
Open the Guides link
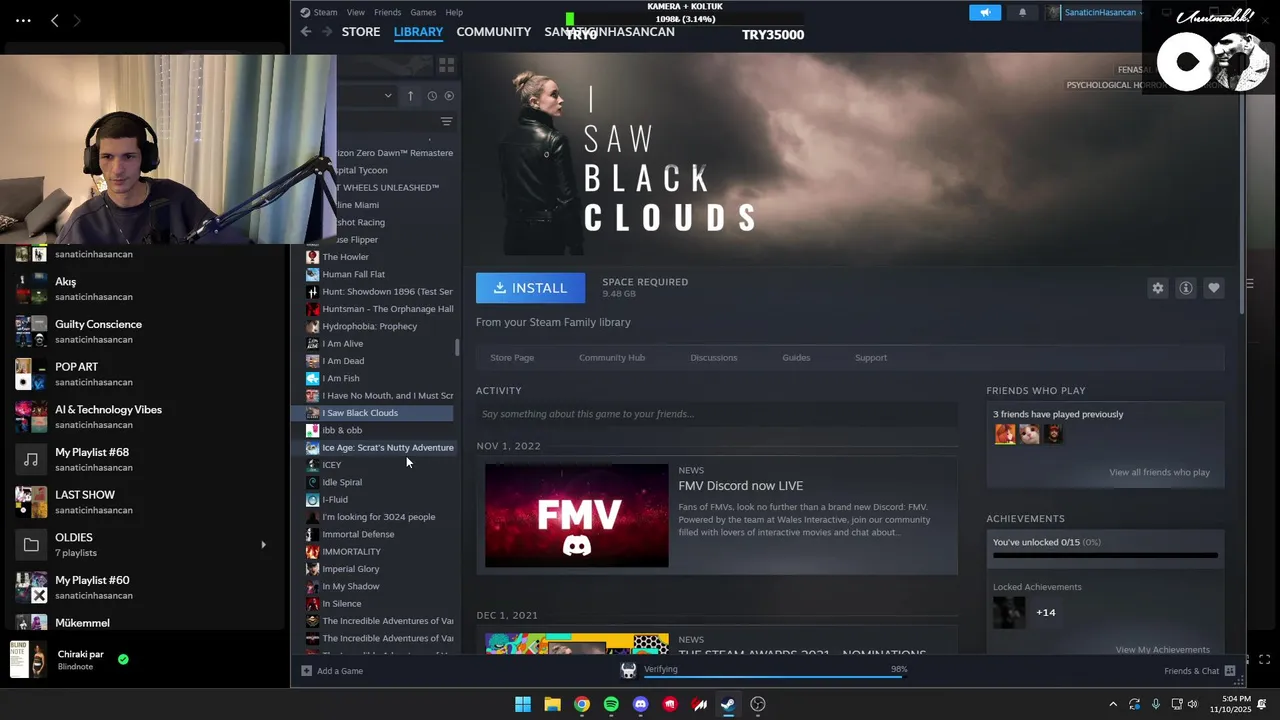(796, 357)
